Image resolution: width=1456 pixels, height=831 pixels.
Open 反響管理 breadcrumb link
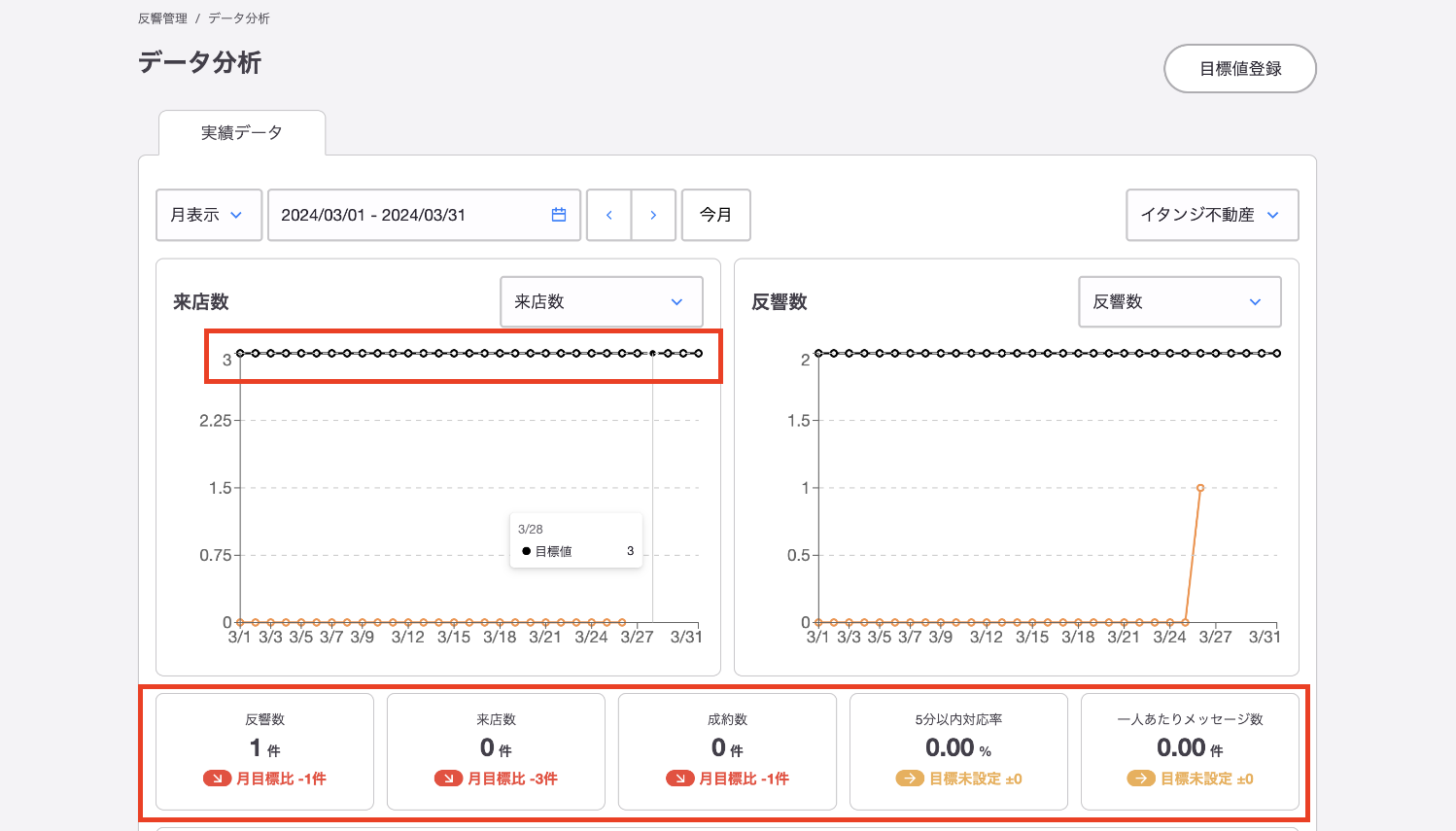pyautogui.click(x=162, y=18)
